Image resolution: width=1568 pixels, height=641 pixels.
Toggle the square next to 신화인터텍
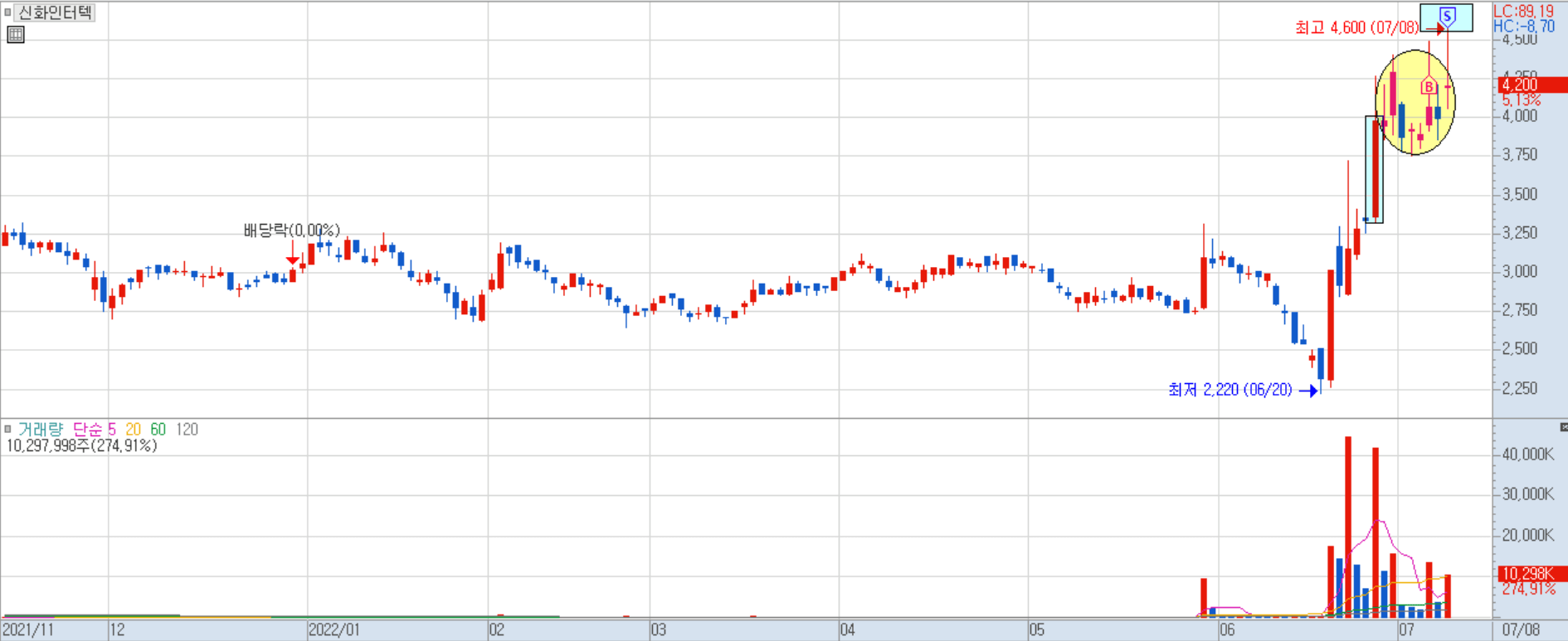tap(7, 12)
